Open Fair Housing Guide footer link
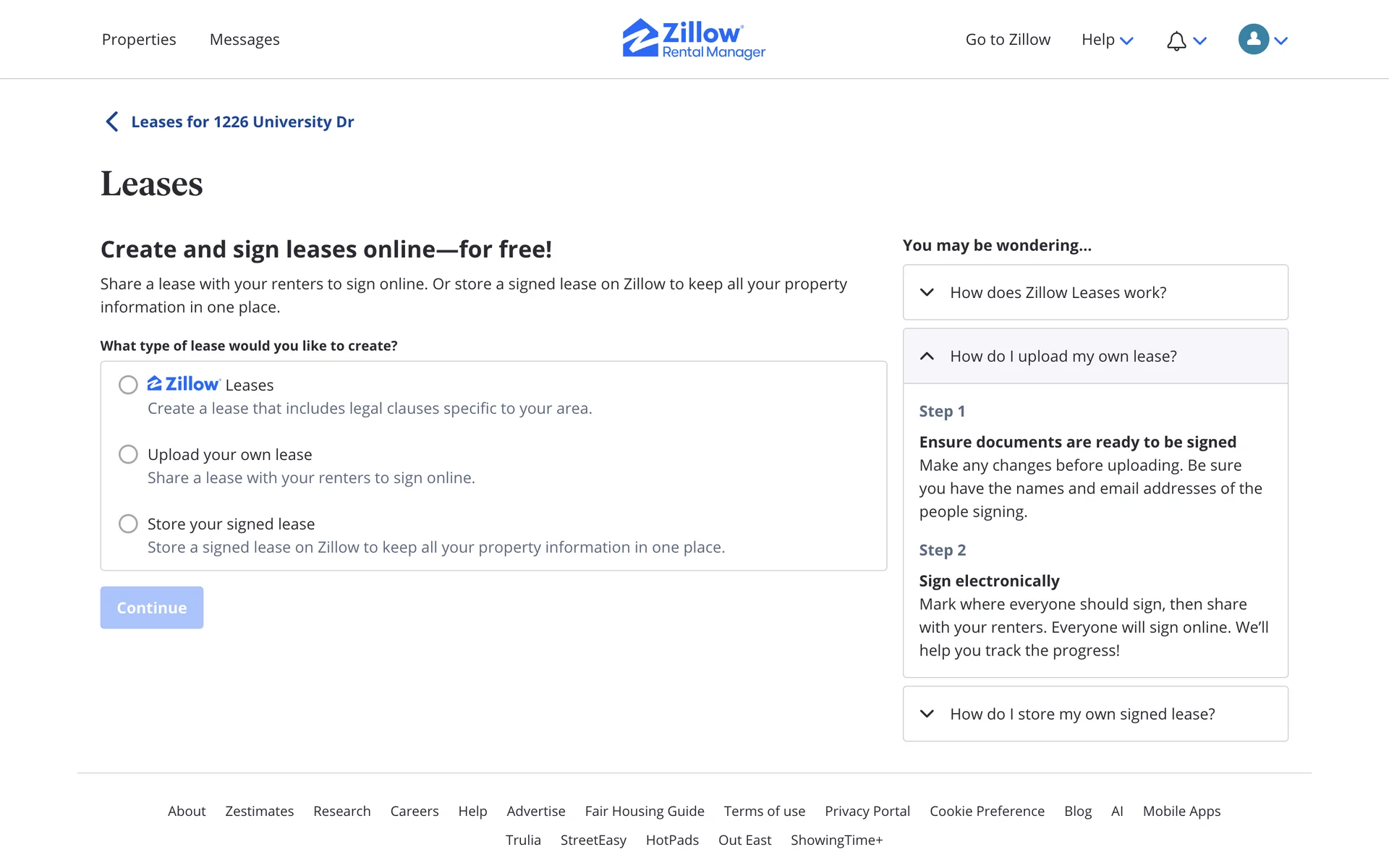 point(645,811)
